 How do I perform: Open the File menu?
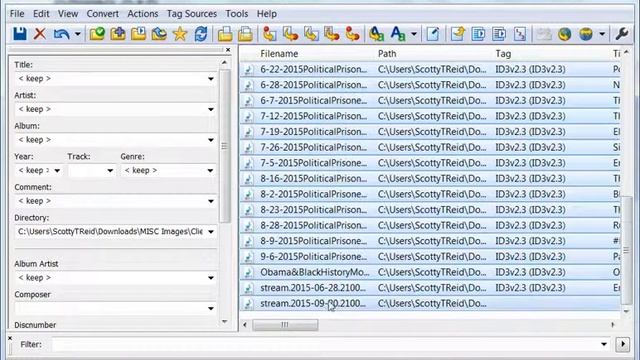(x=17, y=13)
